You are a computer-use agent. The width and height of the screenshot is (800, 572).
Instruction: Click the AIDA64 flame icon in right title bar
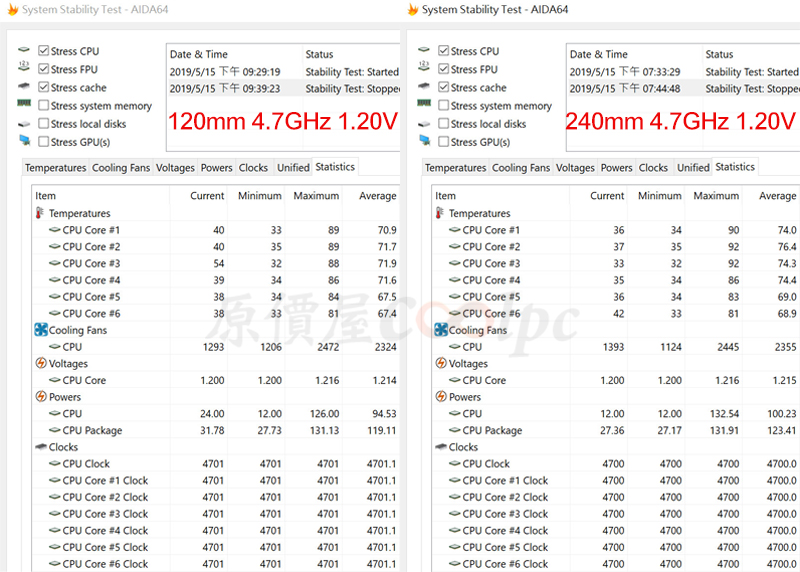point(413,9)
